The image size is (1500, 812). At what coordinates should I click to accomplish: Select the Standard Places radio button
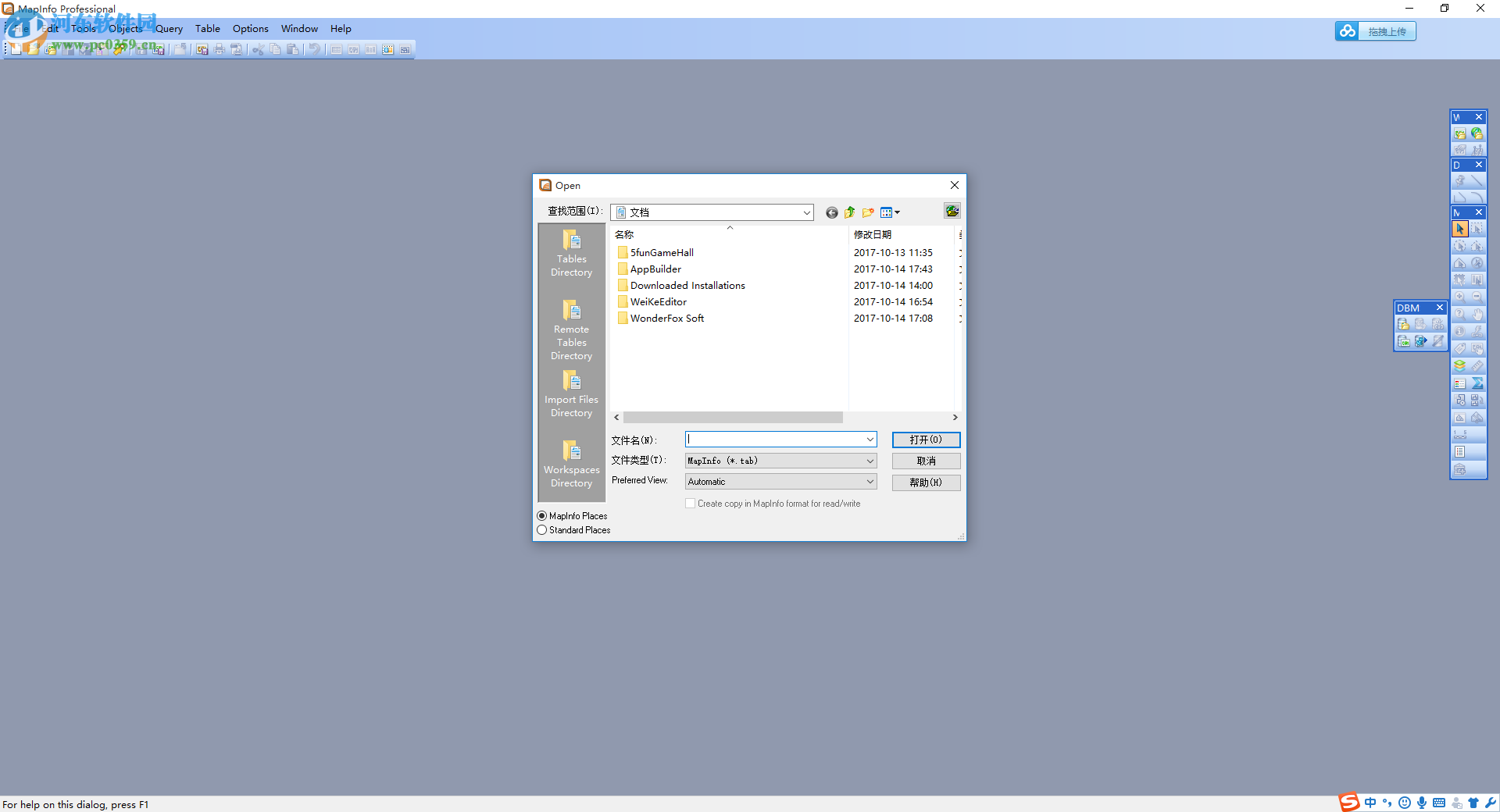pos(541,529)
